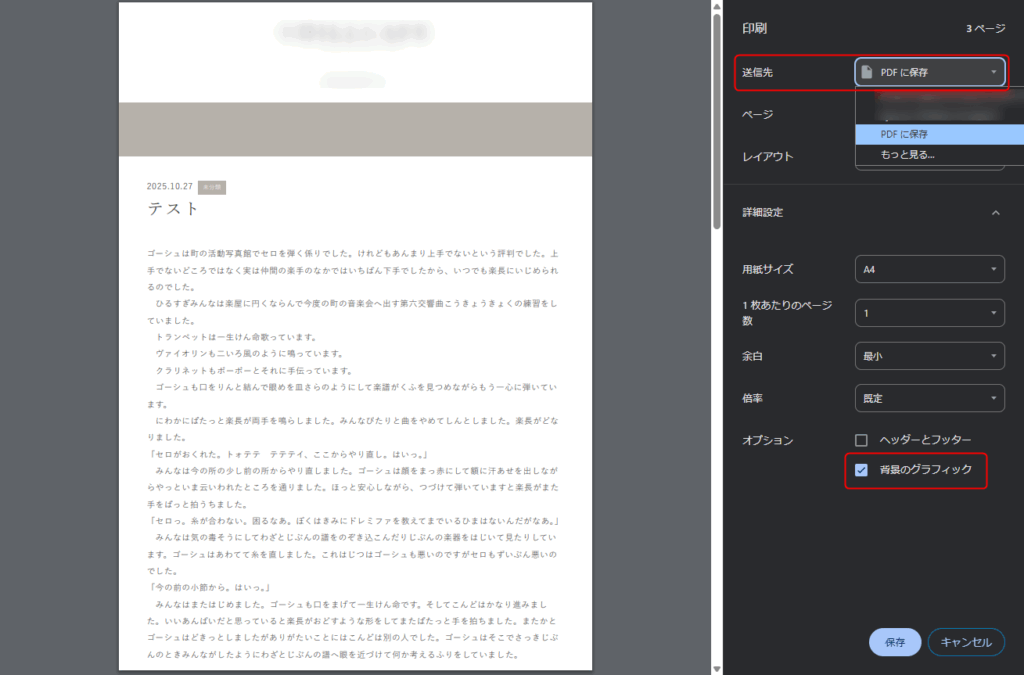Click the document preview page
The width and height of the screenshot is (1024, 675).
coord(355,400)
